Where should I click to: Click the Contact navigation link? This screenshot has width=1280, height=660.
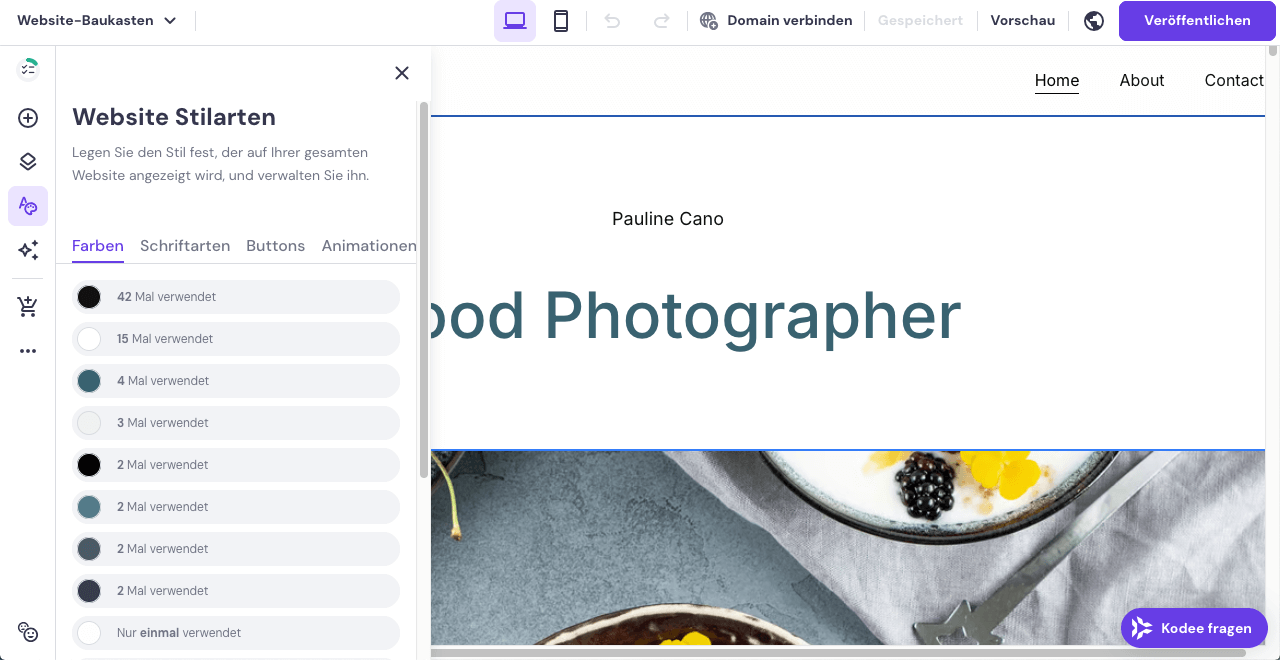(1234, 81)
